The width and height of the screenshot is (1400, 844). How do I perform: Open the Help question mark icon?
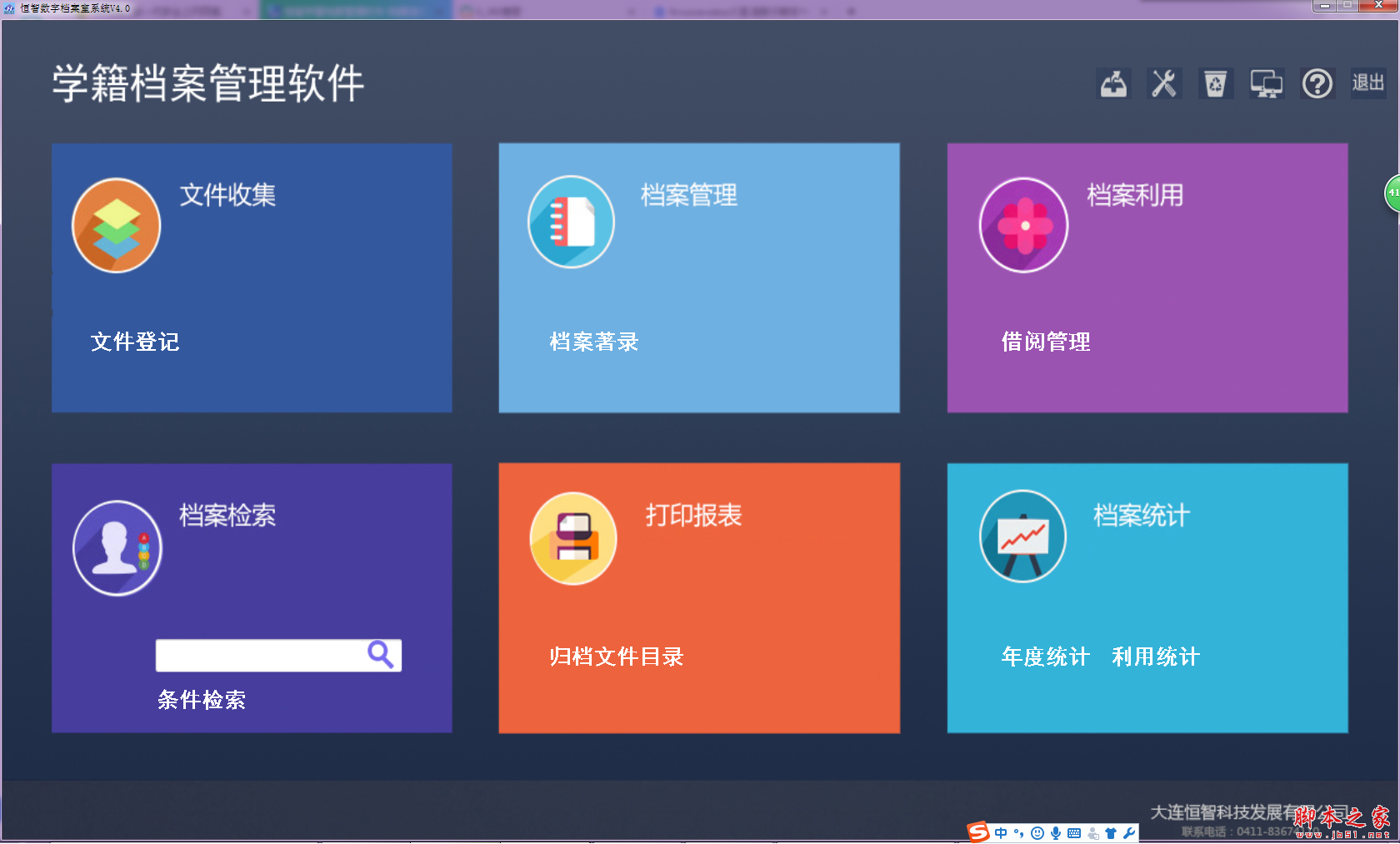coord(1317,83)
